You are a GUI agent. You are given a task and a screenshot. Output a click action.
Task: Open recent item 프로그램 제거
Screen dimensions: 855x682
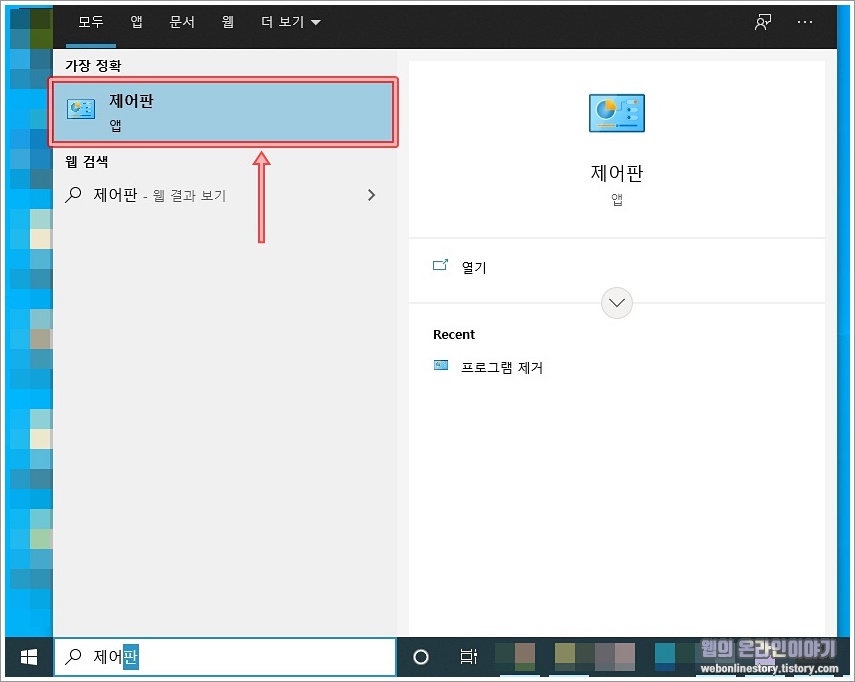tap(502, 367)
